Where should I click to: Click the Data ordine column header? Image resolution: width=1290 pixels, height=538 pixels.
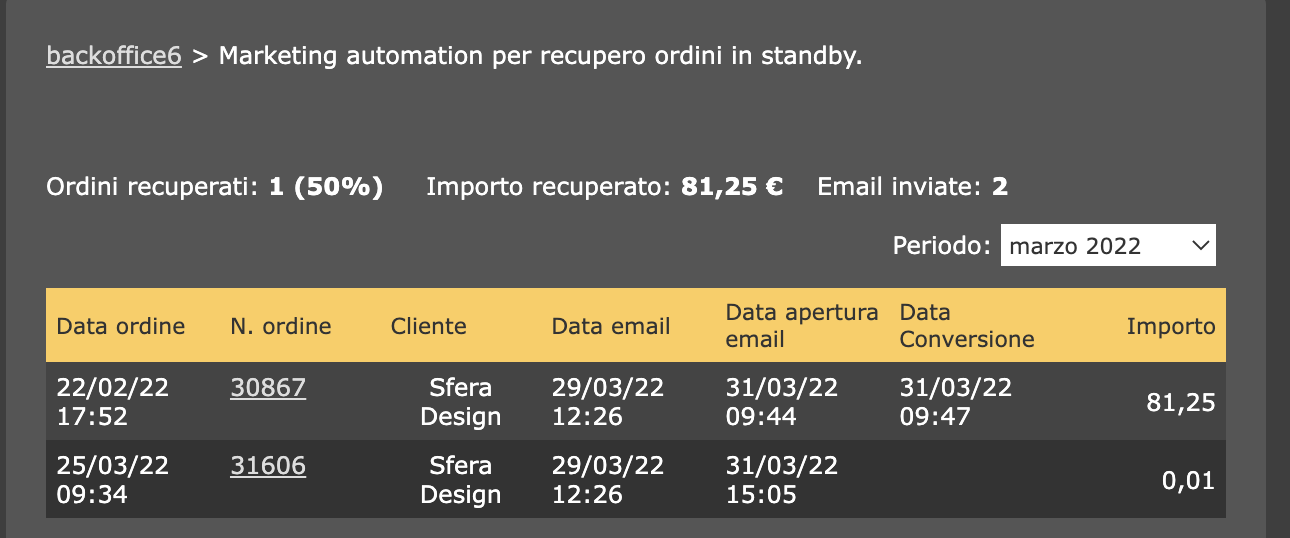(121, 326)
